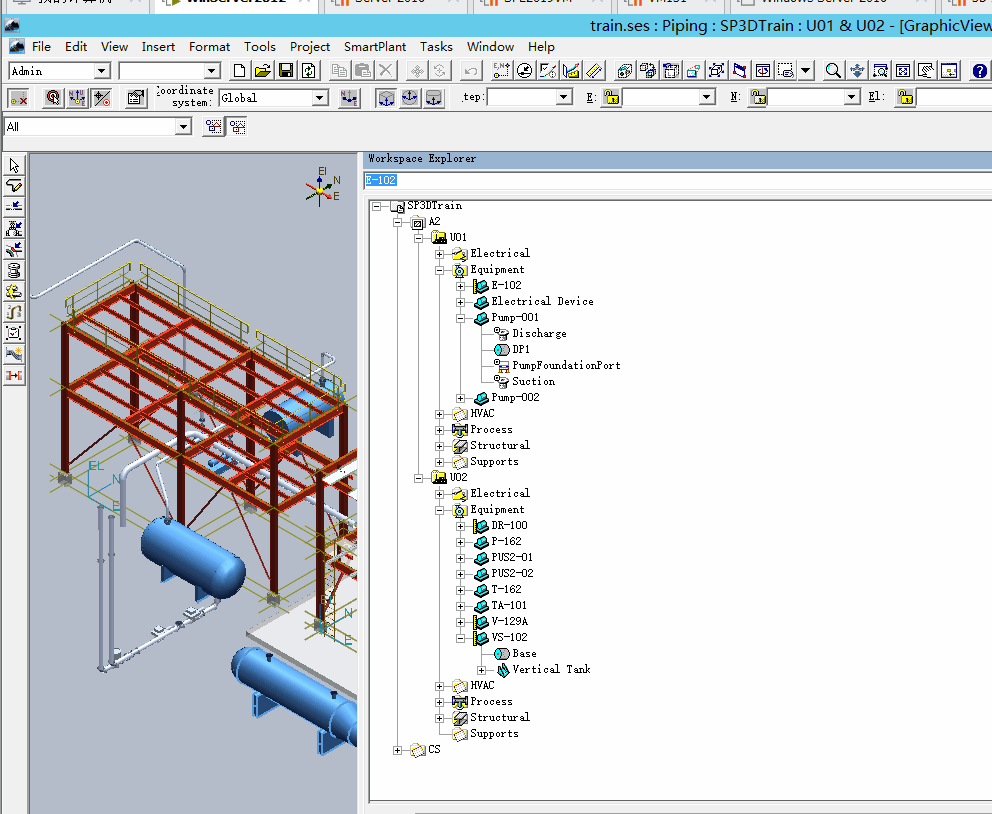Open the E coordinate dropdown
The width and height of the screenshot is (992, 814).
point(707,97)
